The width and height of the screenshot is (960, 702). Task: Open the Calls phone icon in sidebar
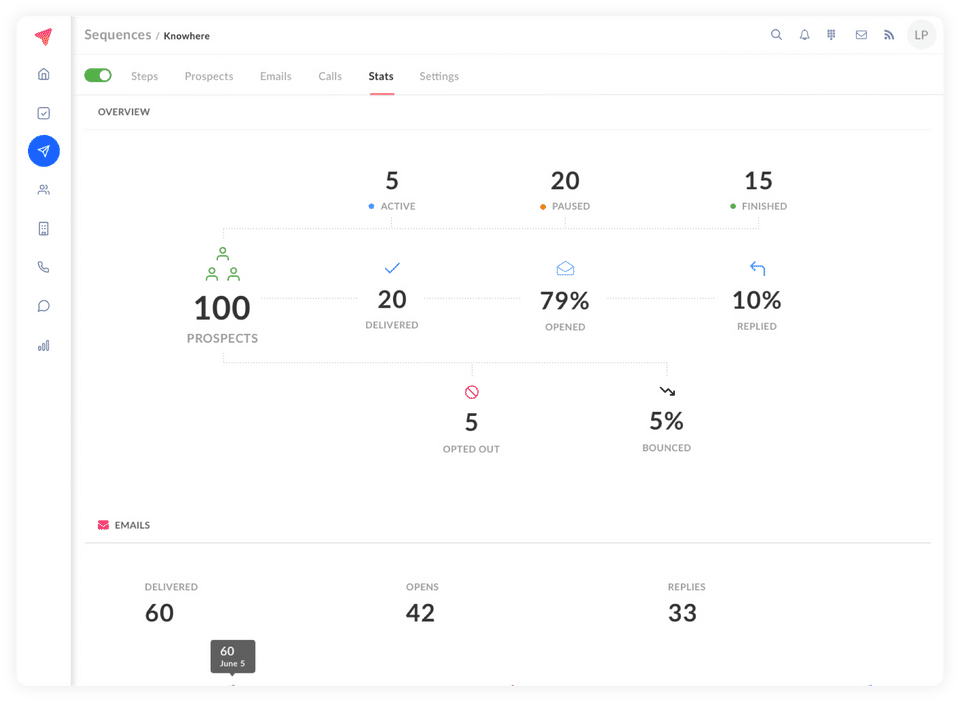coord(43,267)
